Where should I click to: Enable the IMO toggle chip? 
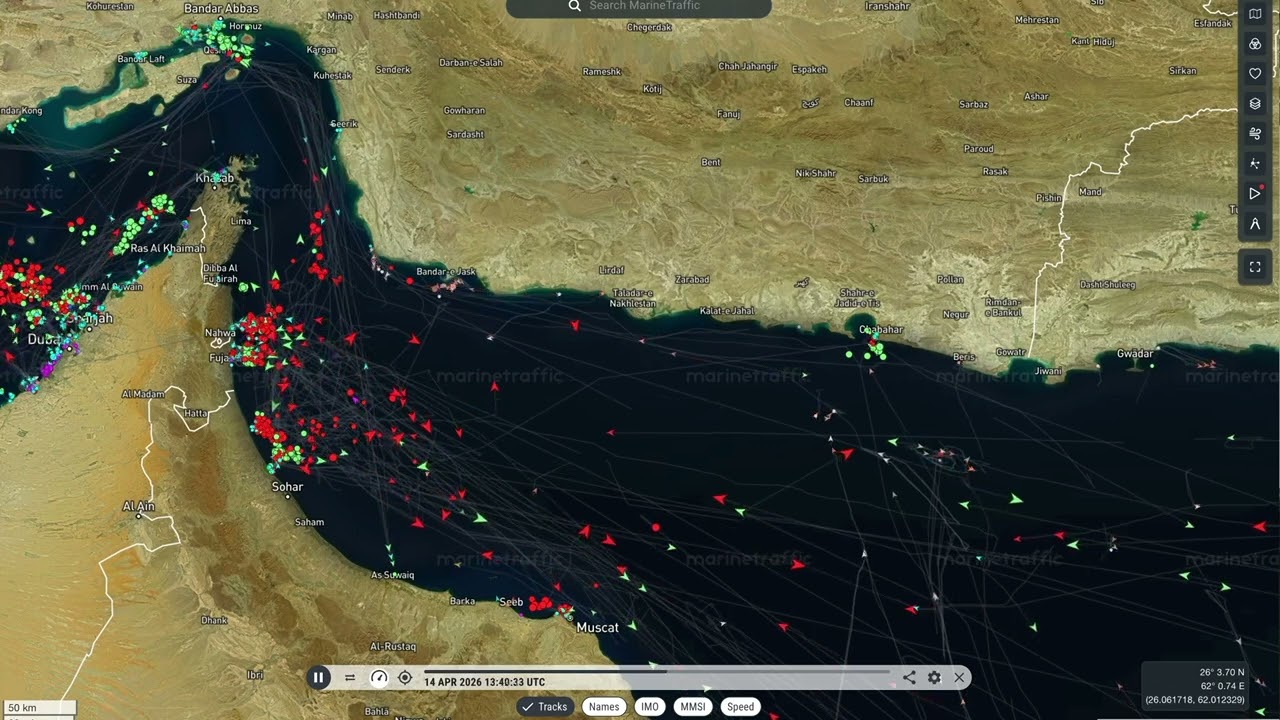click(x=650, y=706)
